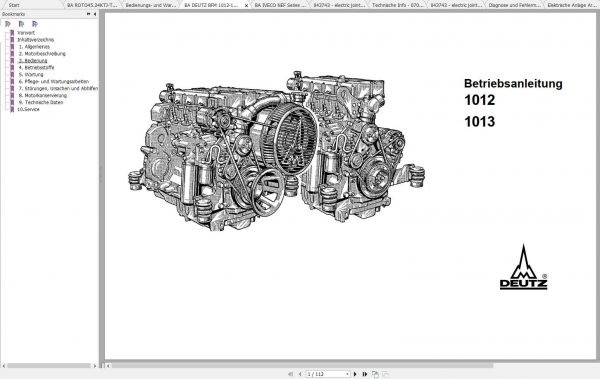Image resolution: width=600 pixels, height=379 pixels.
Task: Open 940742 electric joint tab preceding Diagnose tab
Action: [456, 5]
